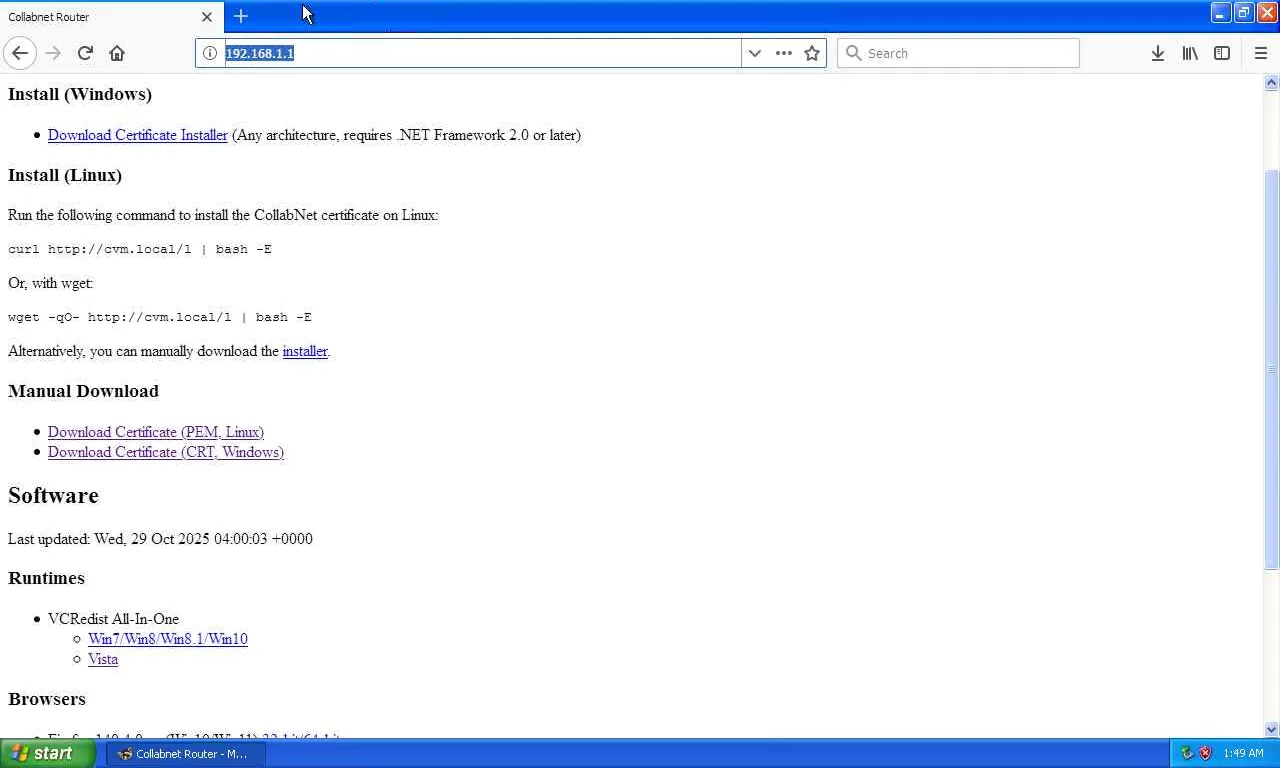Click the Install (Windows) heading
This screenshot has width=1280, height=768.
point(80,94)
